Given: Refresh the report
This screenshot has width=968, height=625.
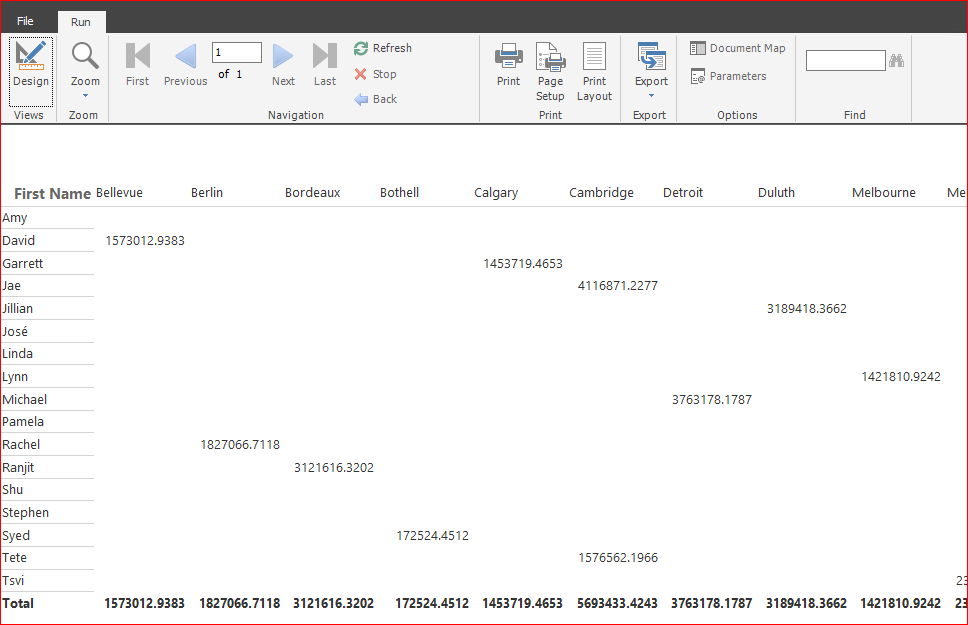Looking at the screenshot, I should [382, 48].
